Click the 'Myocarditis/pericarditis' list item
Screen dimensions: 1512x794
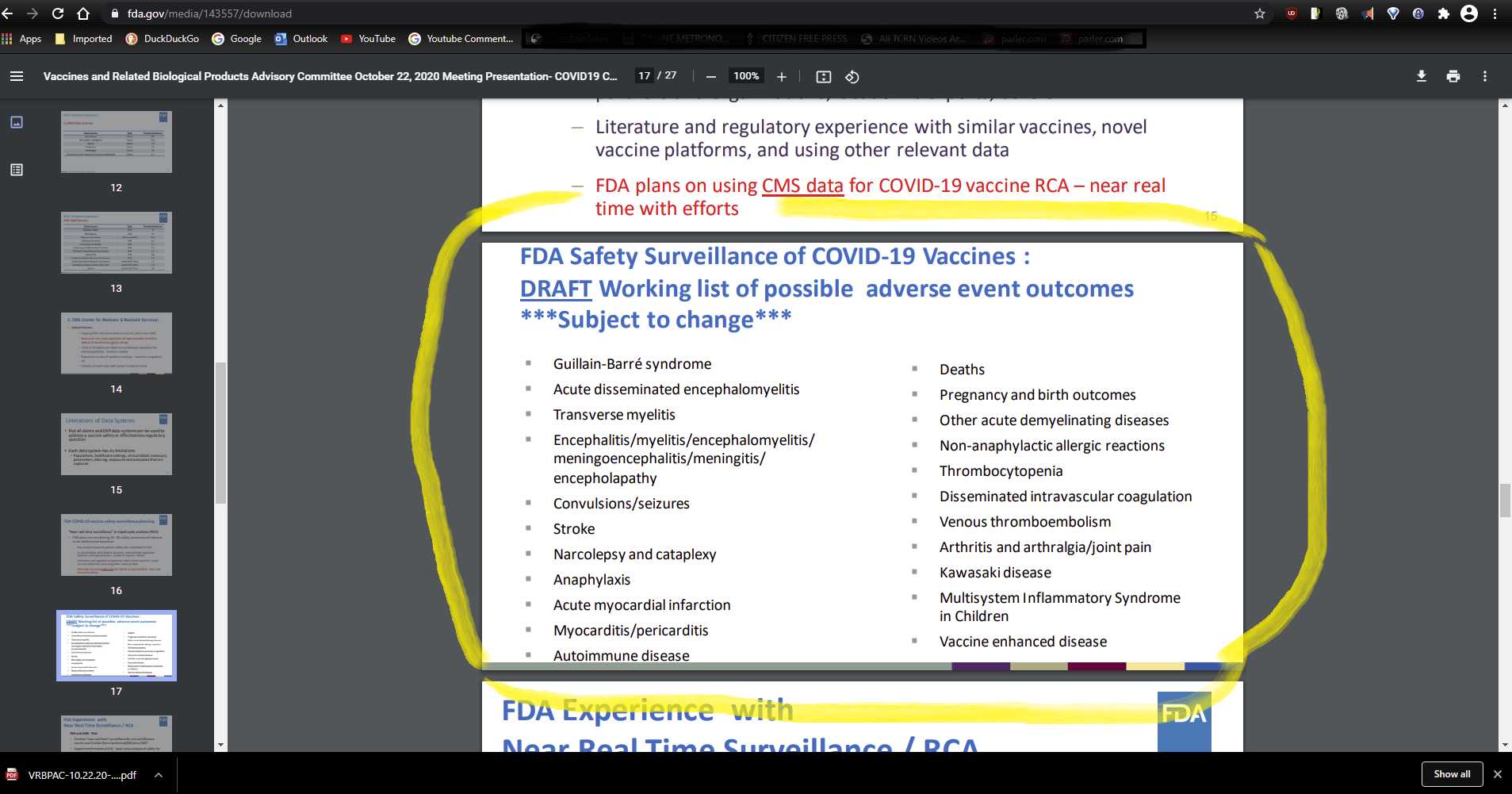click(x=630, y=631)
